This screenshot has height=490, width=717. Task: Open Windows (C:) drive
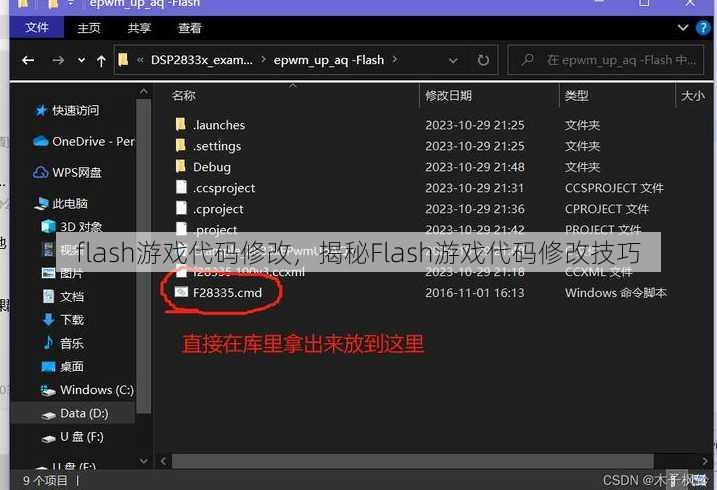pos(97,390)
